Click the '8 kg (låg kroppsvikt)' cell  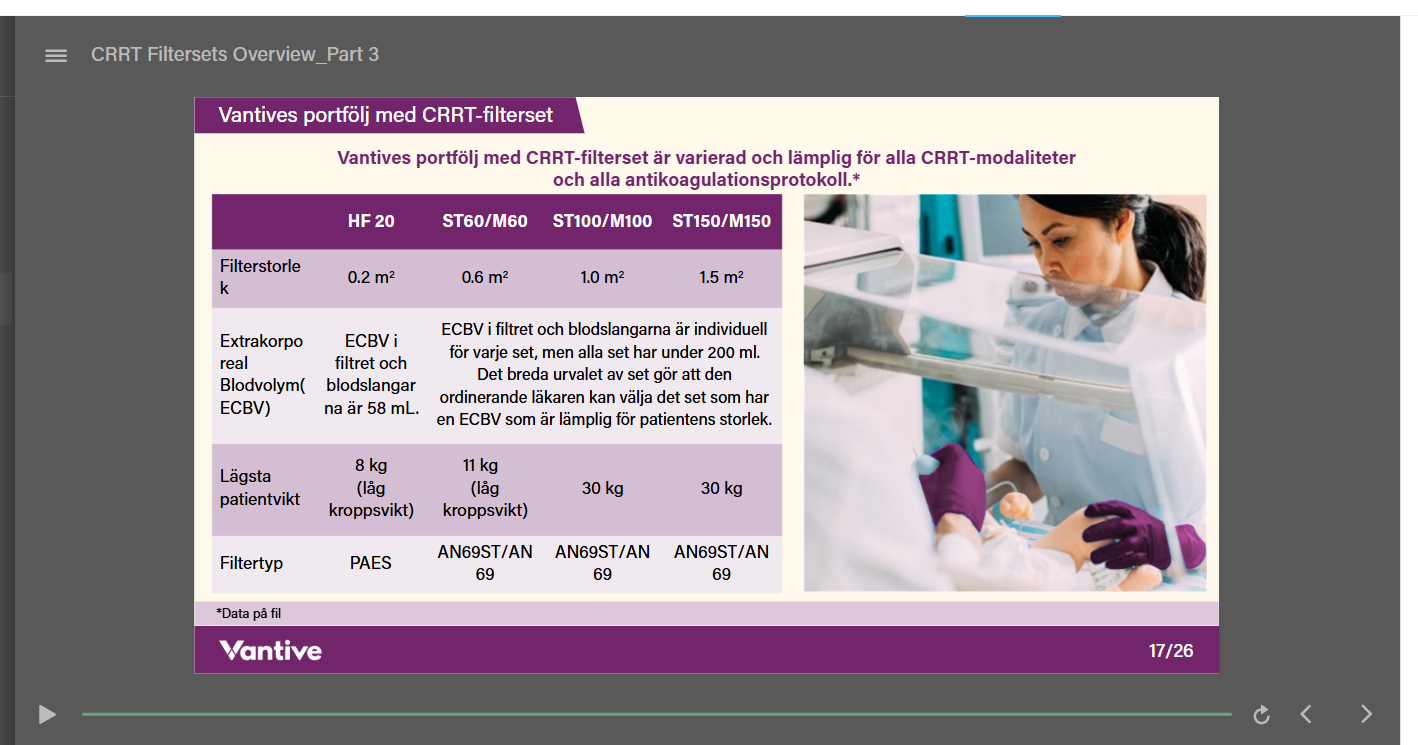371,487
